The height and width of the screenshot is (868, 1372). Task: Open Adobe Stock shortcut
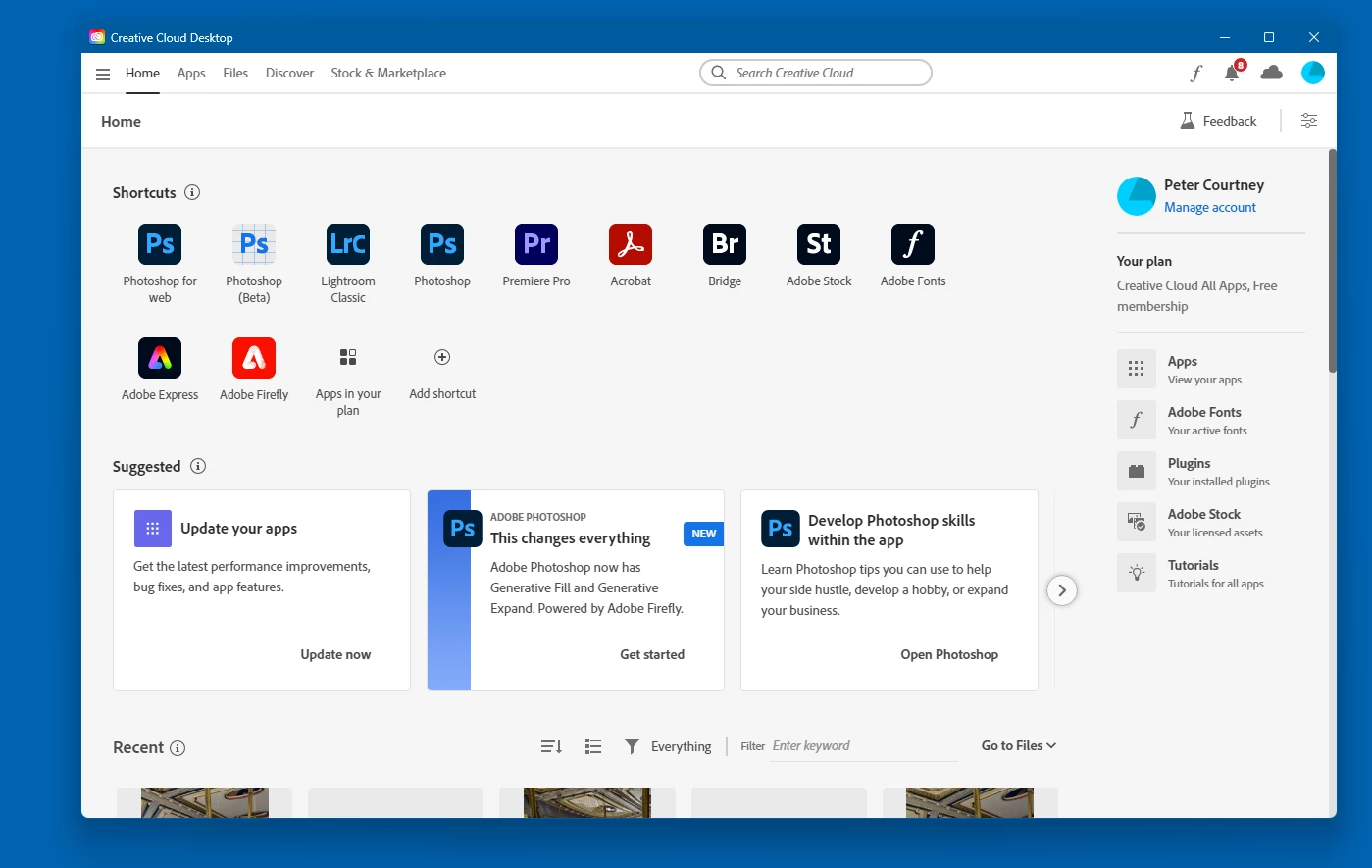coord(819,244)
